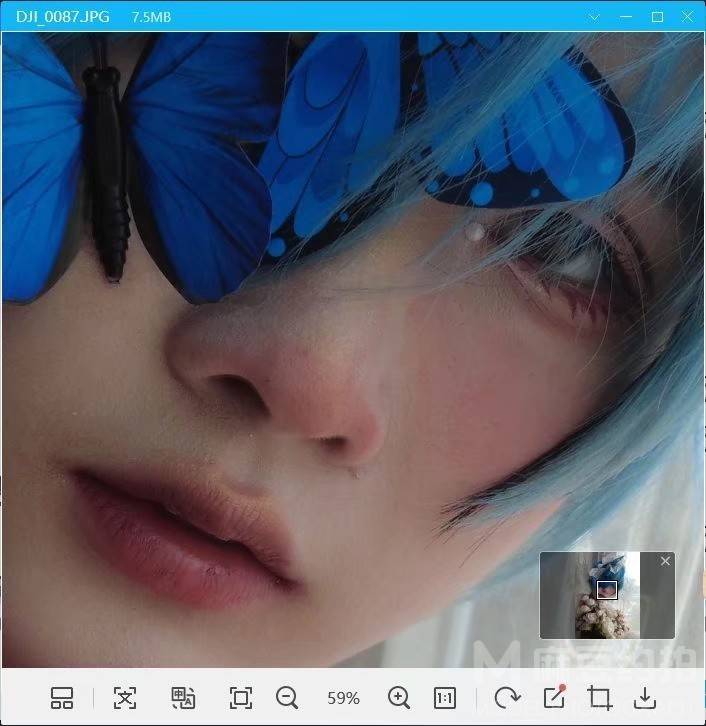Viewport: 706px width, 726px height.
Task: Show image at 1:1 actual size
Action: tap(445, 698)
